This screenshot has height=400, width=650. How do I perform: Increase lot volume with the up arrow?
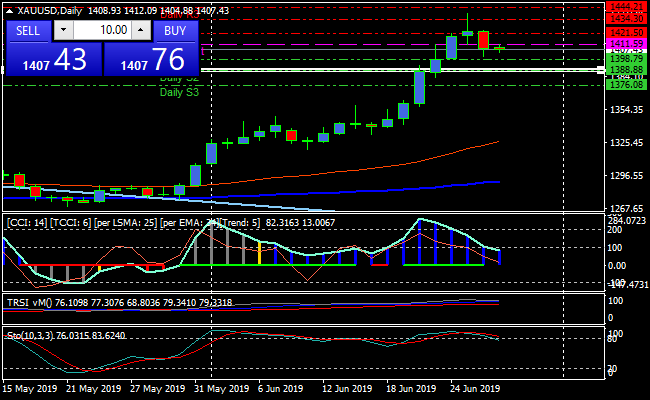pos(141,30)
